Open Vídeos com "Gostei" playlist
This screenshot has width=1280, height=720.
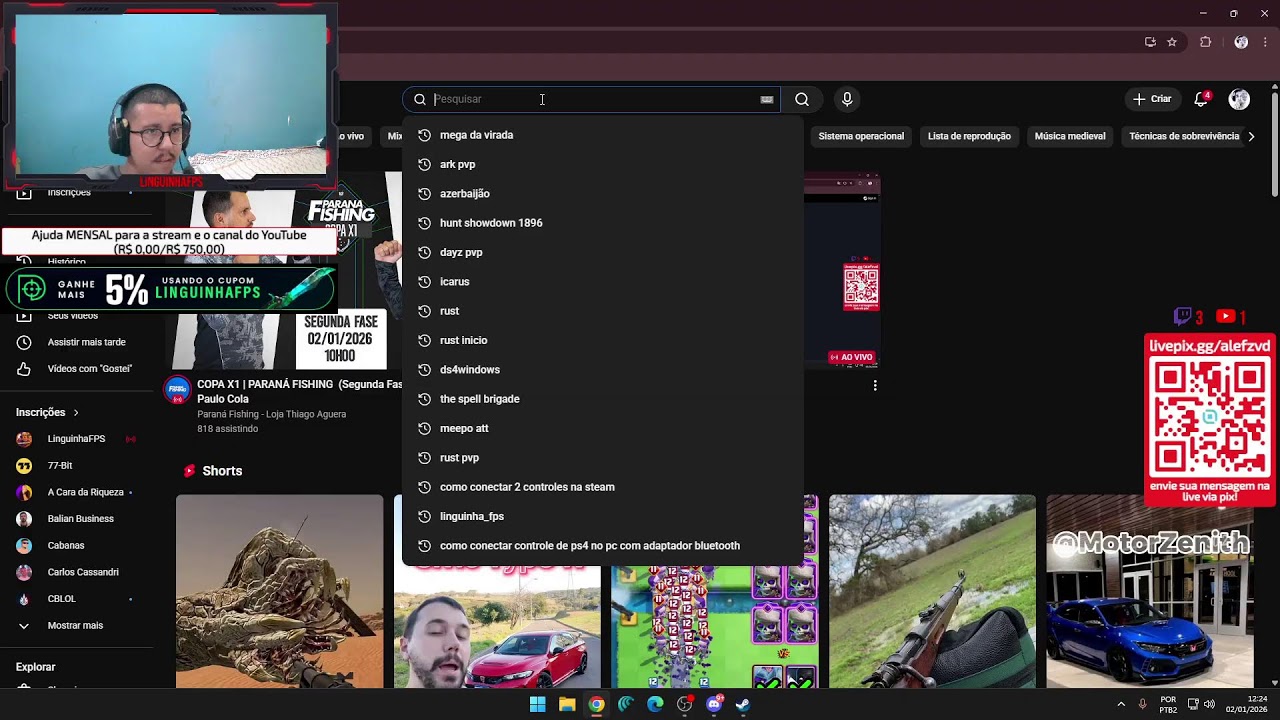(x=90, y=368)
